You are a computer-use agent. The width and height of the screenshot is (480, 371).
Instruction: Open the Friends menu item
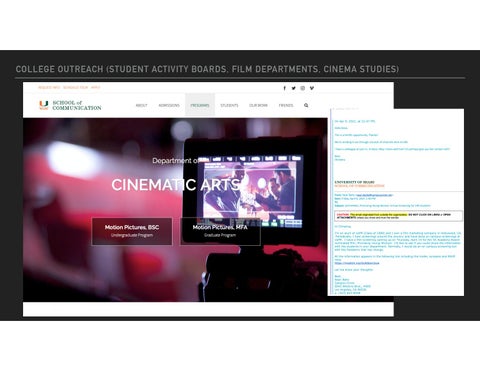(286, 105)
